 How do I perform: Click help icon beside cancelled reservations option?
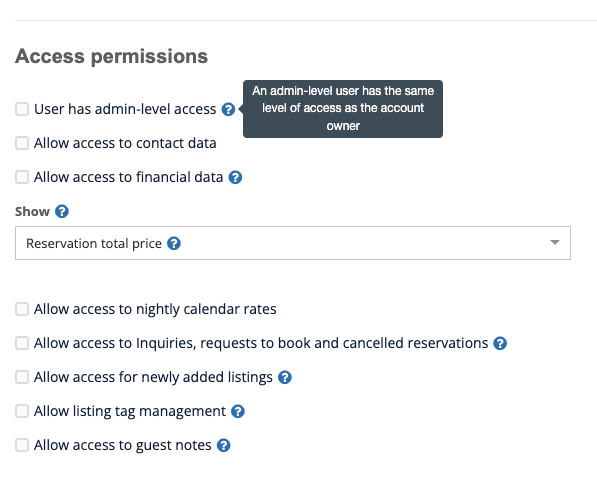coord(500,343)
